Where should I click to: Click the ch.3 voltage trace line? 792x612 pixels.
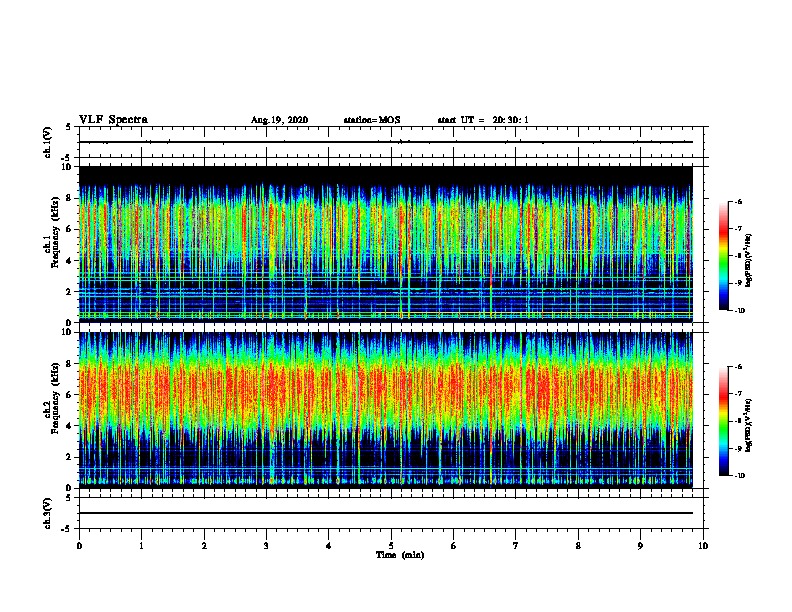(x=386, y=513)
